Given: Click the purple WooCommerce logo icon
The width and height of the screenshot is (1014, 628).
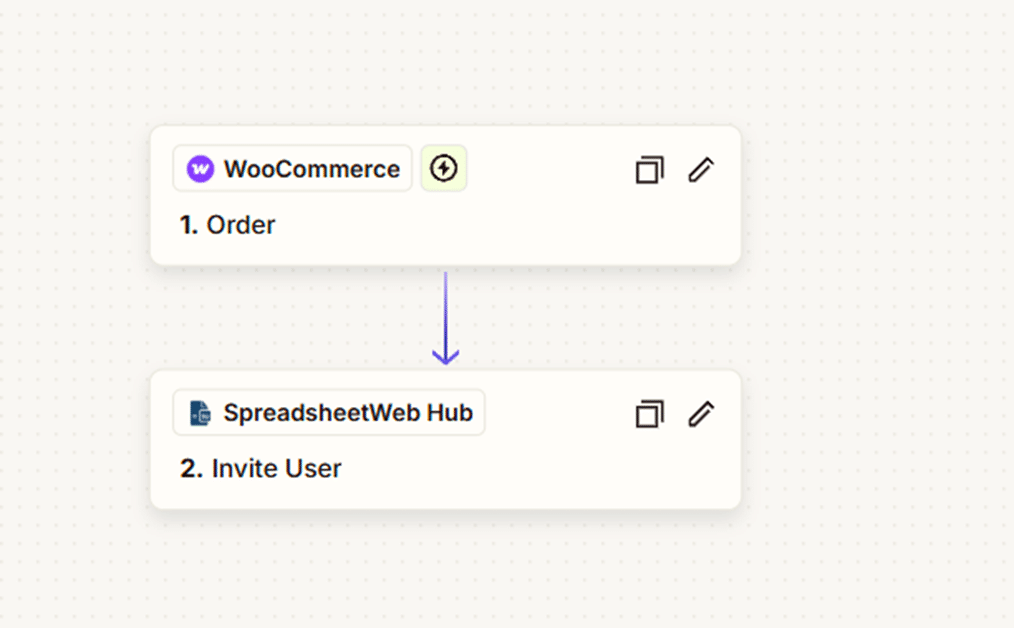Looking at the screenshot, I should [x=200, y=169].
